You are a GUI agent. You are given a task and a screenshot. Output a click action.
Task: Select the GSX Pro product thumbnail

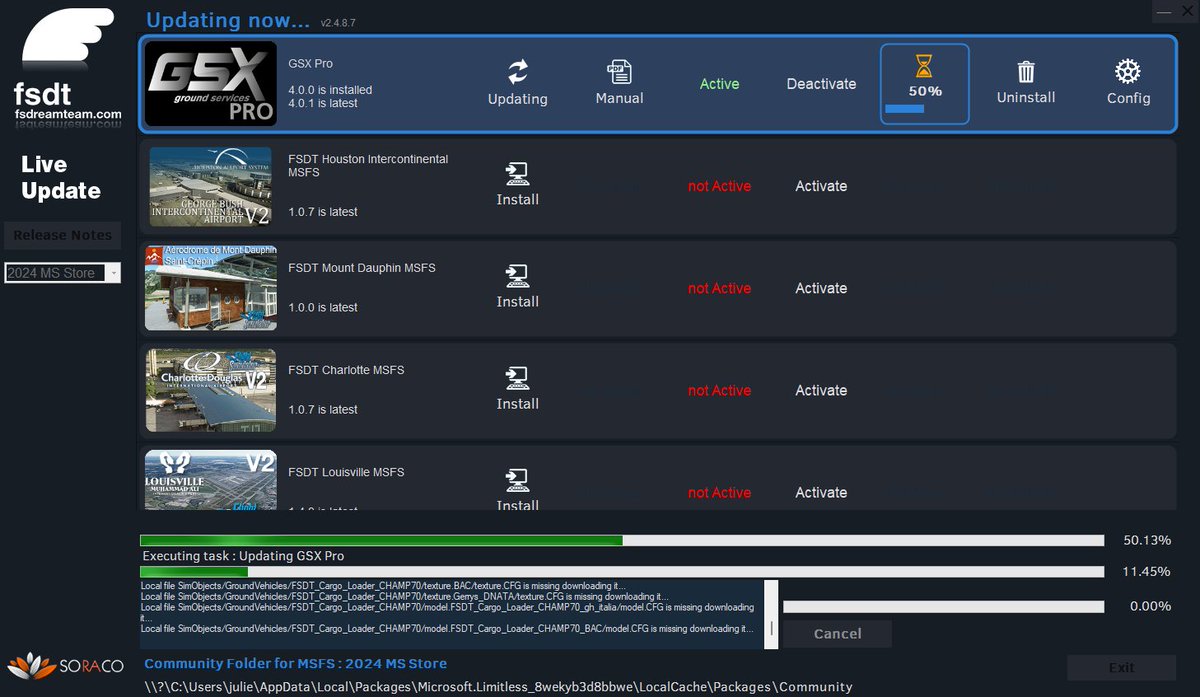pos(210,84)
